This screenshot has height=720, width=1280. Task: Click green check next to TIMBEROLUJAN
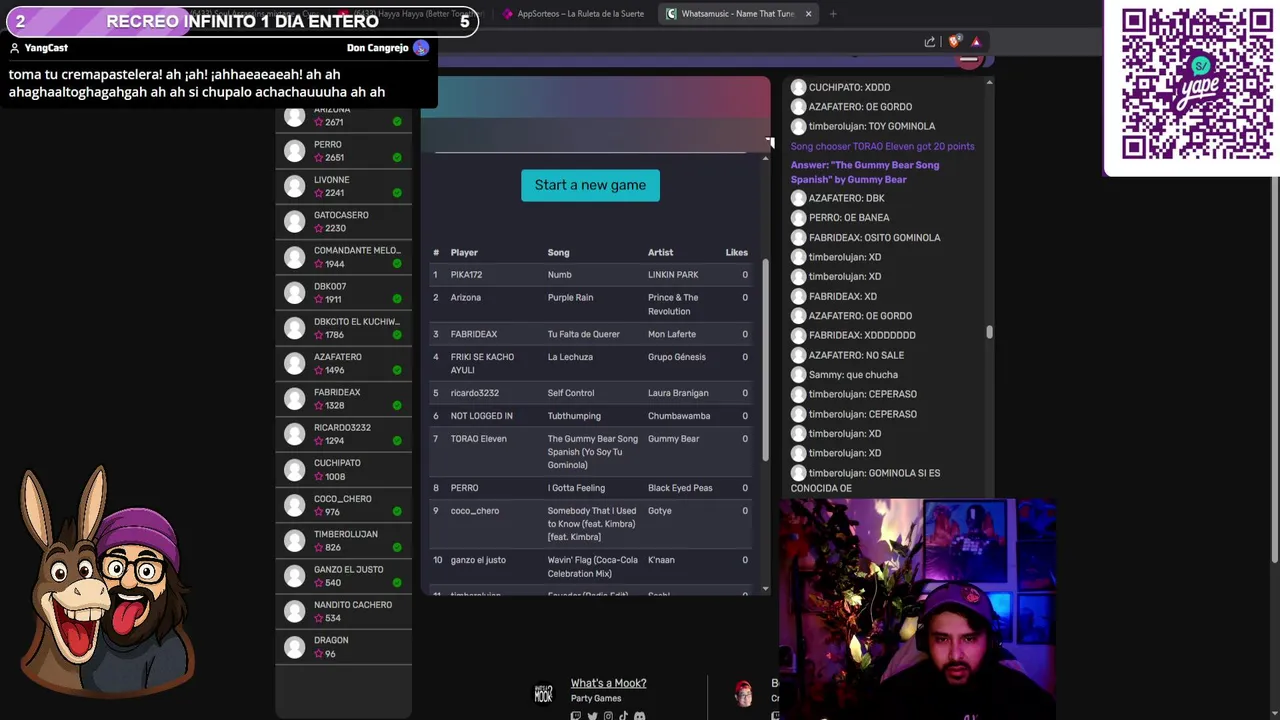tap(397, 547)
